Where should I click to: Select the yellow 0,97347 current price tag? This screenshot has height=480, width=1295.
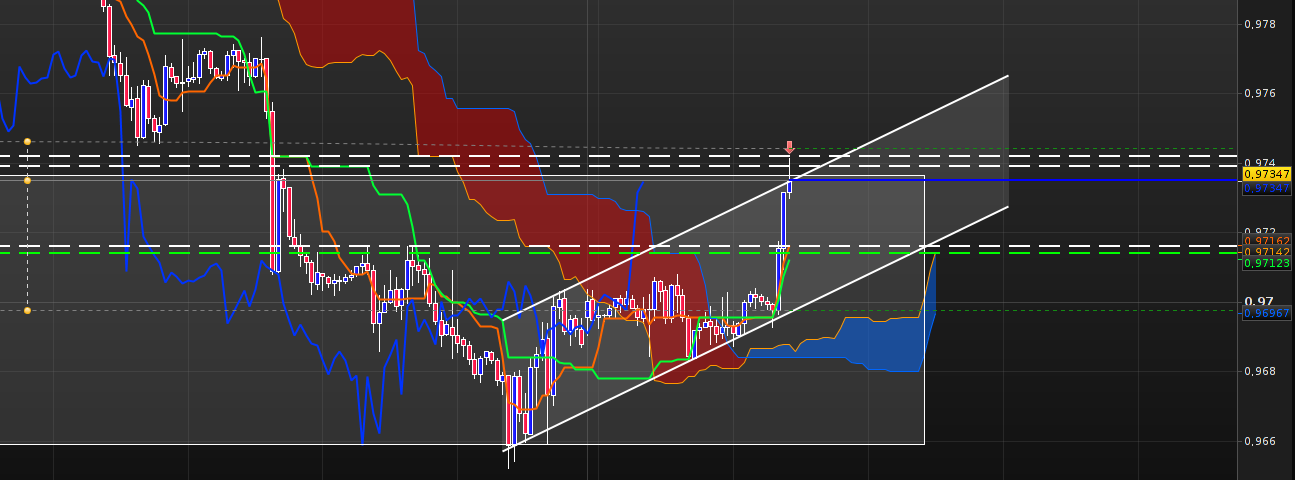tap(1266, 174)
